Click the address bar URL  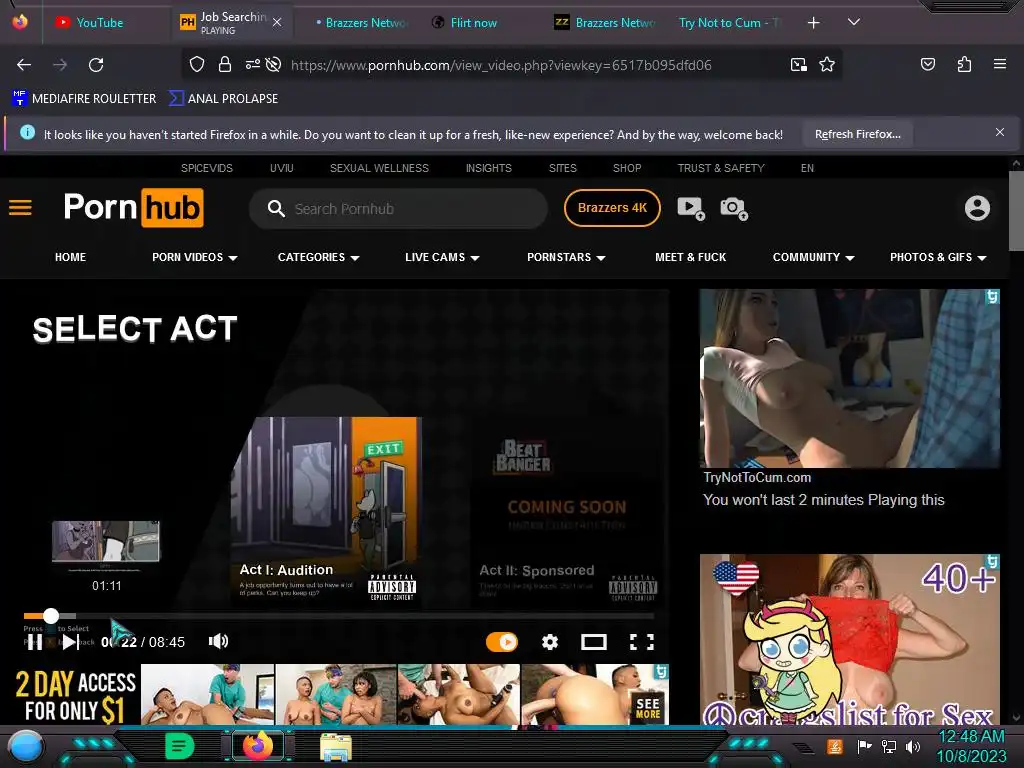501,65
